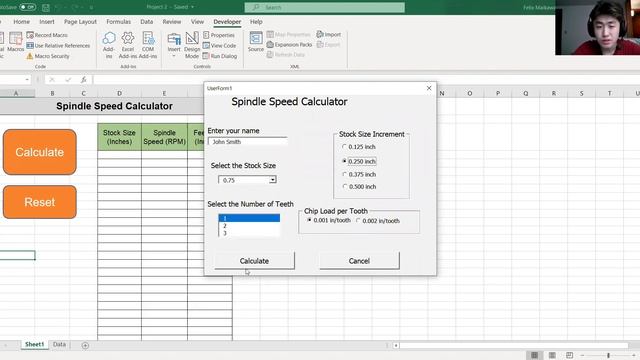Open the Insert controls menu
This screenshot has width=640, height=360.
click(174, 45)
